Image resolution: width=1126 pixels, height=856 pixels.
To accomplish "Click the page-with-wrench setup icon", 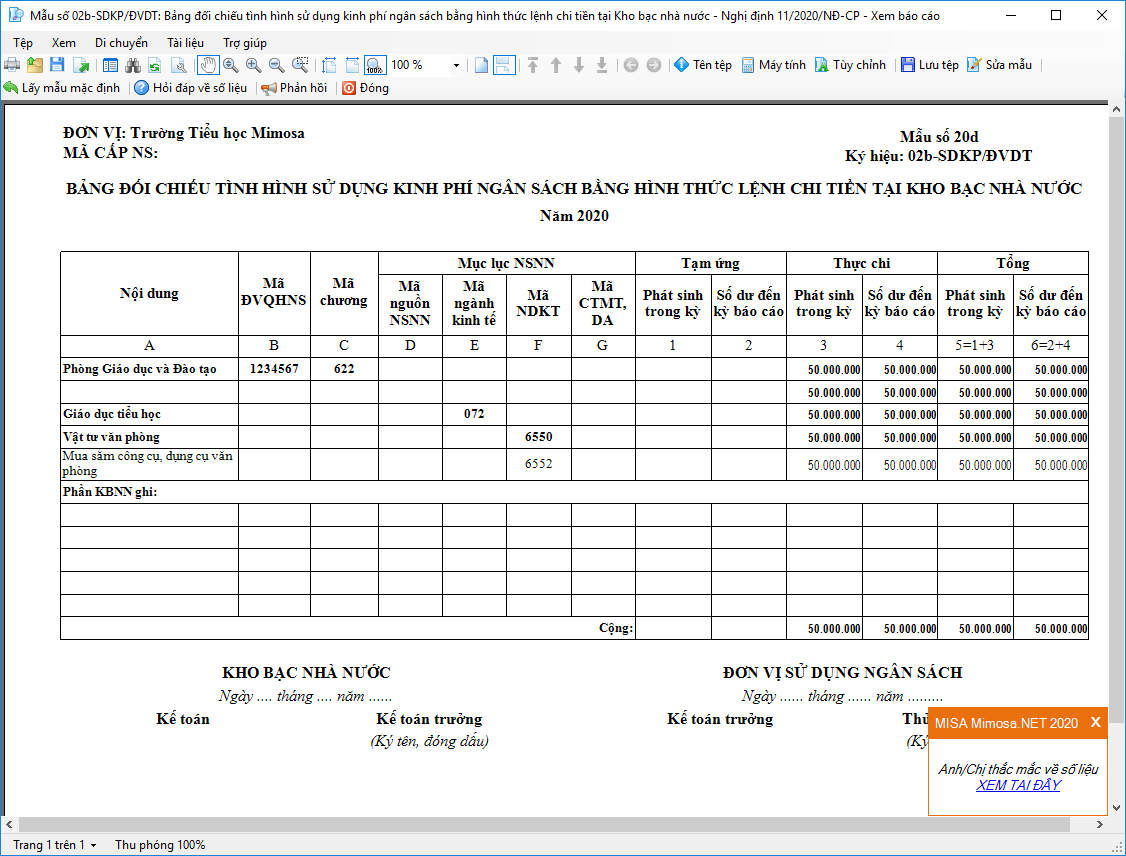I will coord(179,65).
